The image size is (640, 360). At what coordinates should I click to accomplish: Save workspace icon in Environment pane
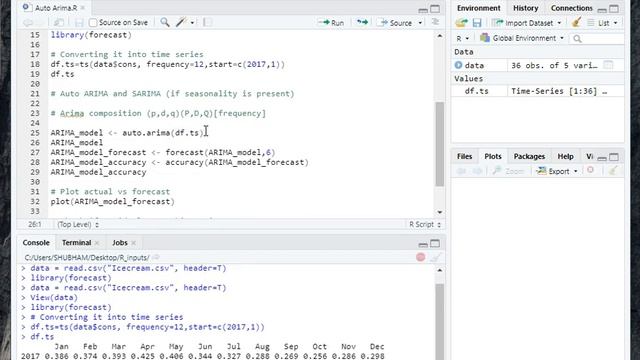477,23
